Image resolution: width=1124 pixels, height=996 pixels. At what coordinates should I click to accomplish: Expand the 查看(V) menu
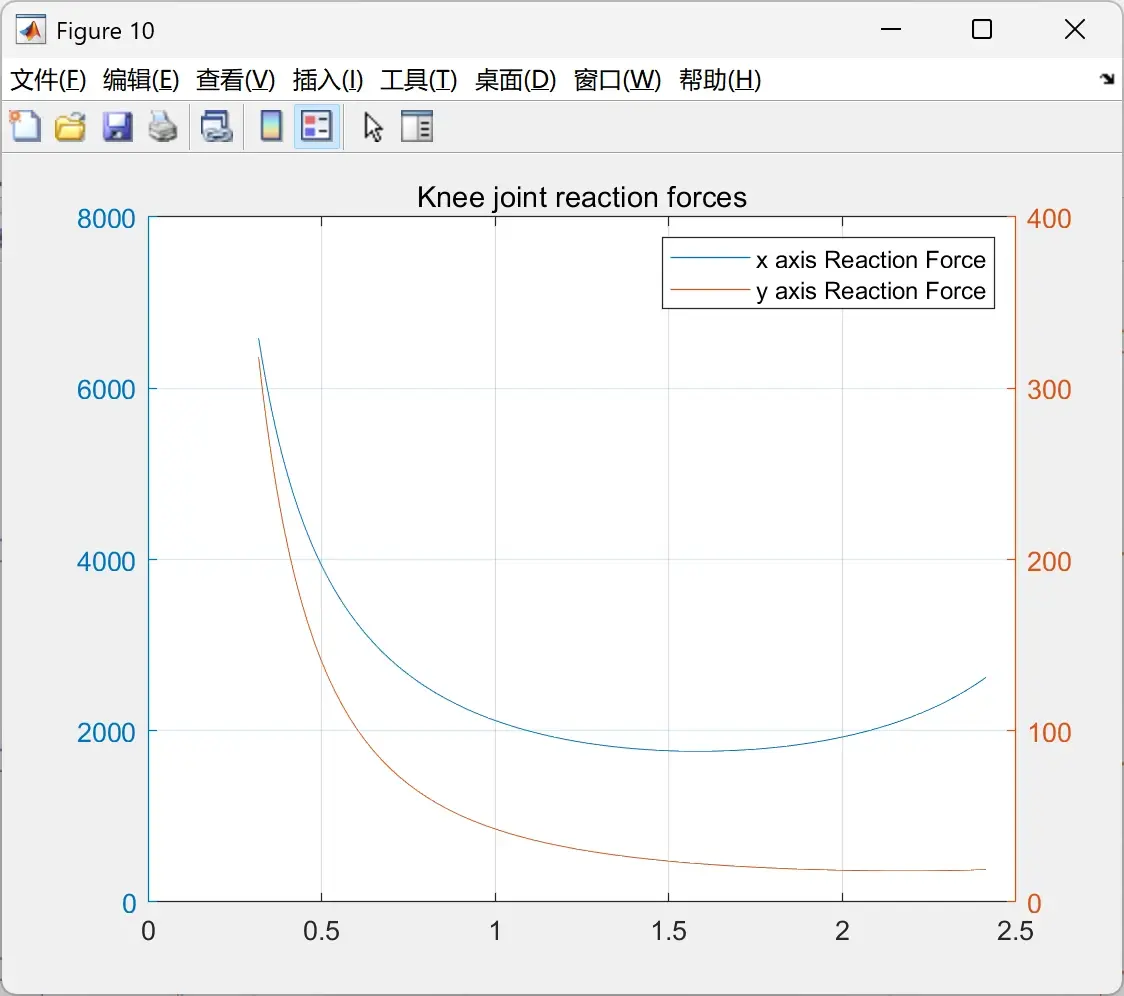pos(236,80)
